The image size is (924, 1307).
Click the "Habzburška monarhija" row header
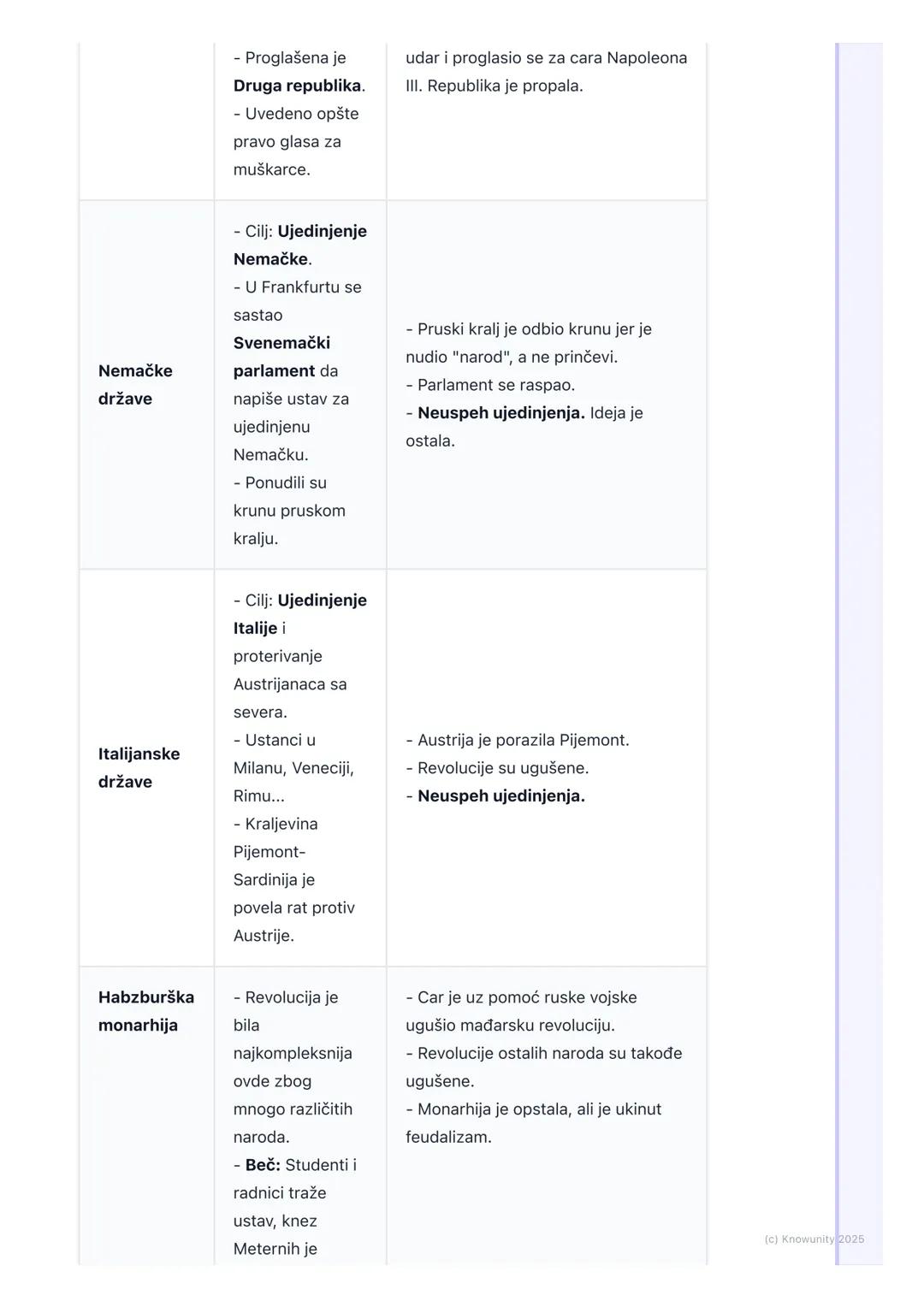(x=145, y=1011)
